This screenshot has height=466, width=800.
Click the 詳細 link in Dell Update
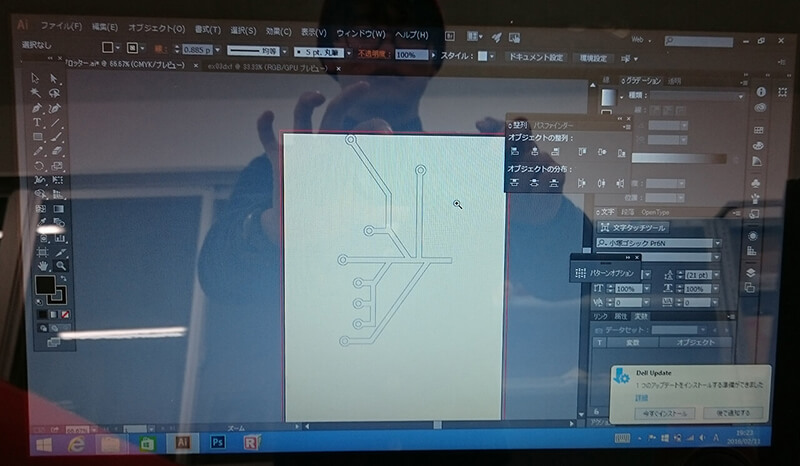[x=641, y=398]
